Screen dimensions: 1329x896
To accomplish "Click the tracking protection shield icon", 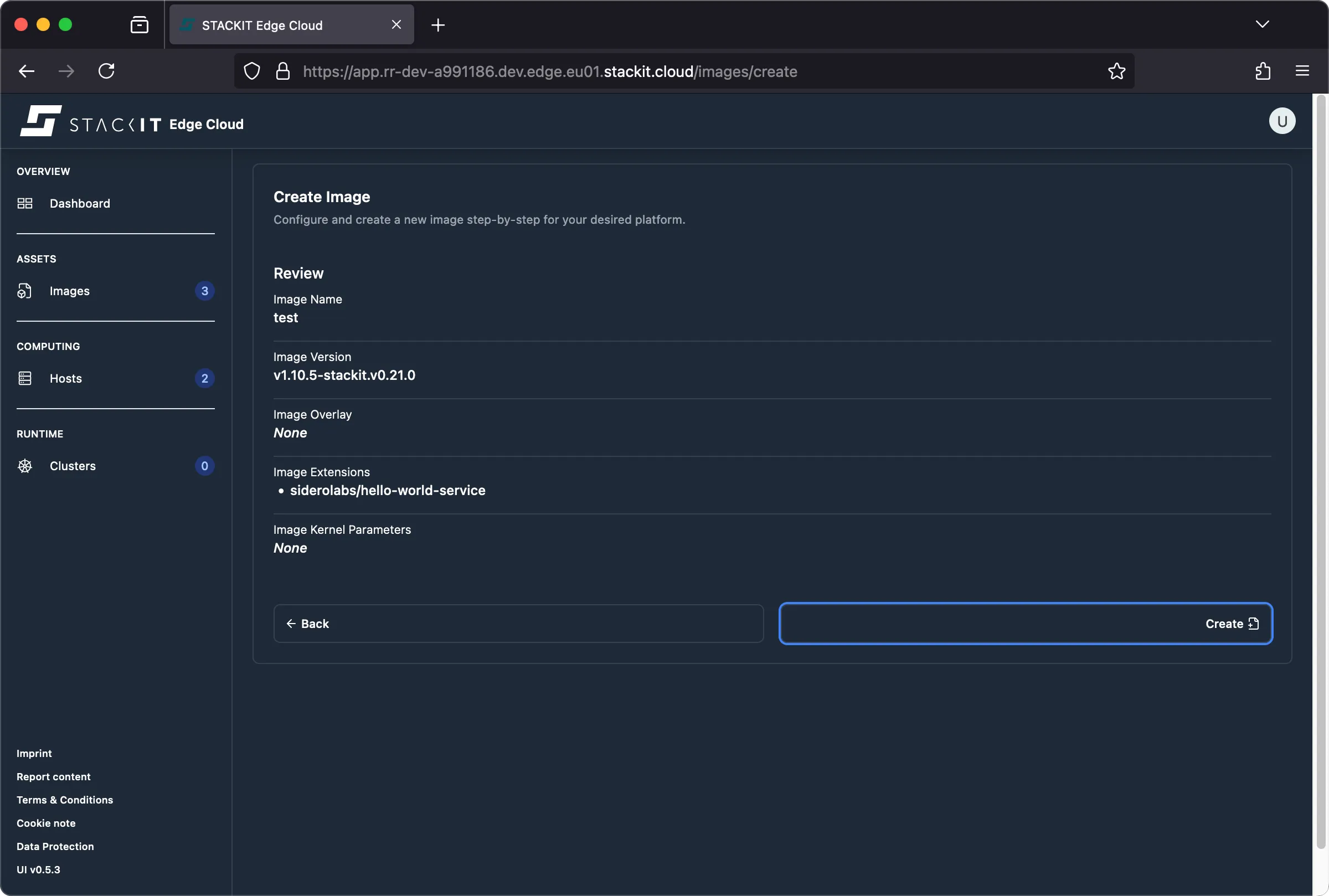I will [x=251, y=71].
